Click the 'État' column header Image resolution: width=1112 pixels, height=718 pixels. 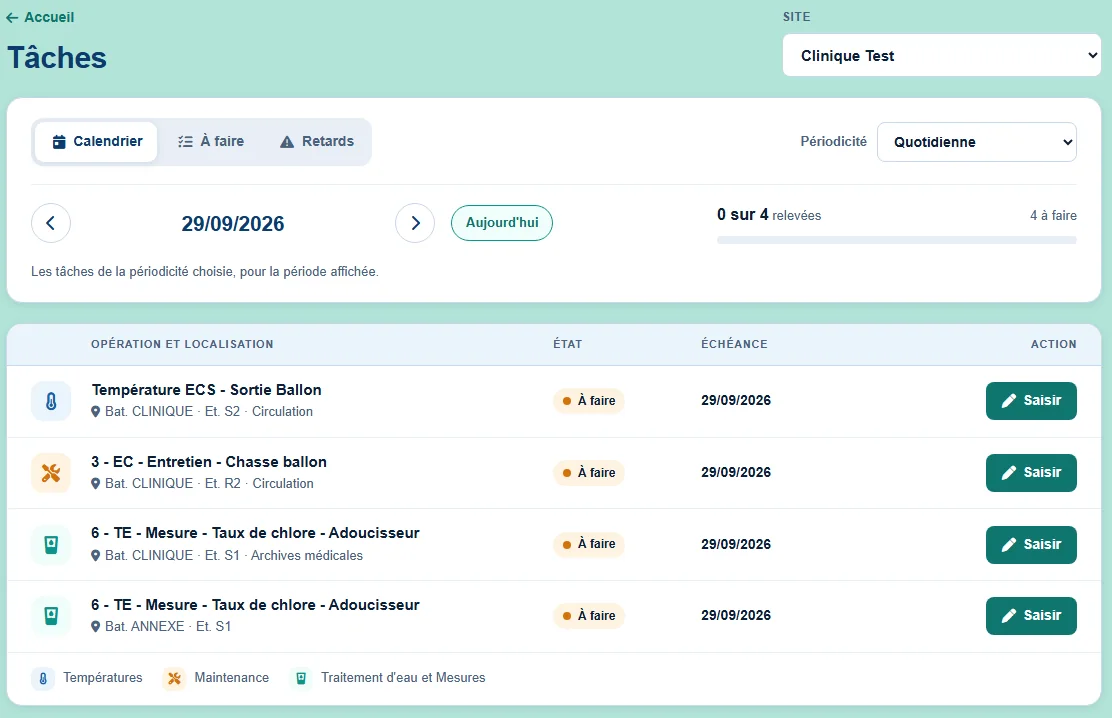point(567,344)
